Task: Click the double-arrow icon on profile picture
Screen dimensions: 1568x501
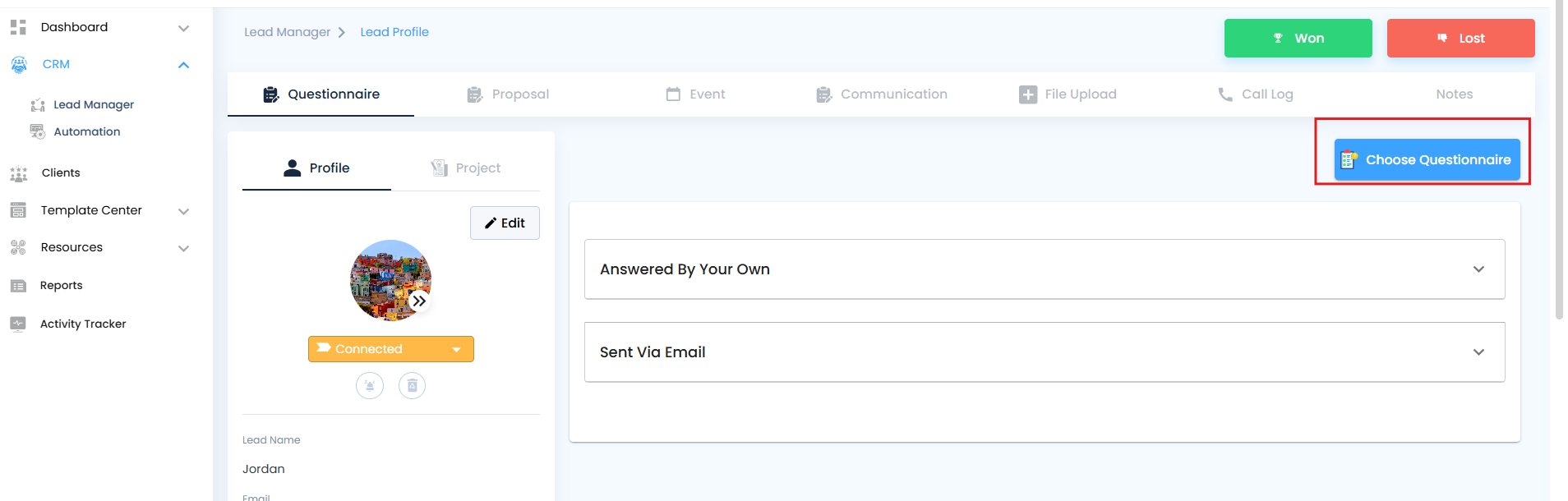Action: click(419, 301)
